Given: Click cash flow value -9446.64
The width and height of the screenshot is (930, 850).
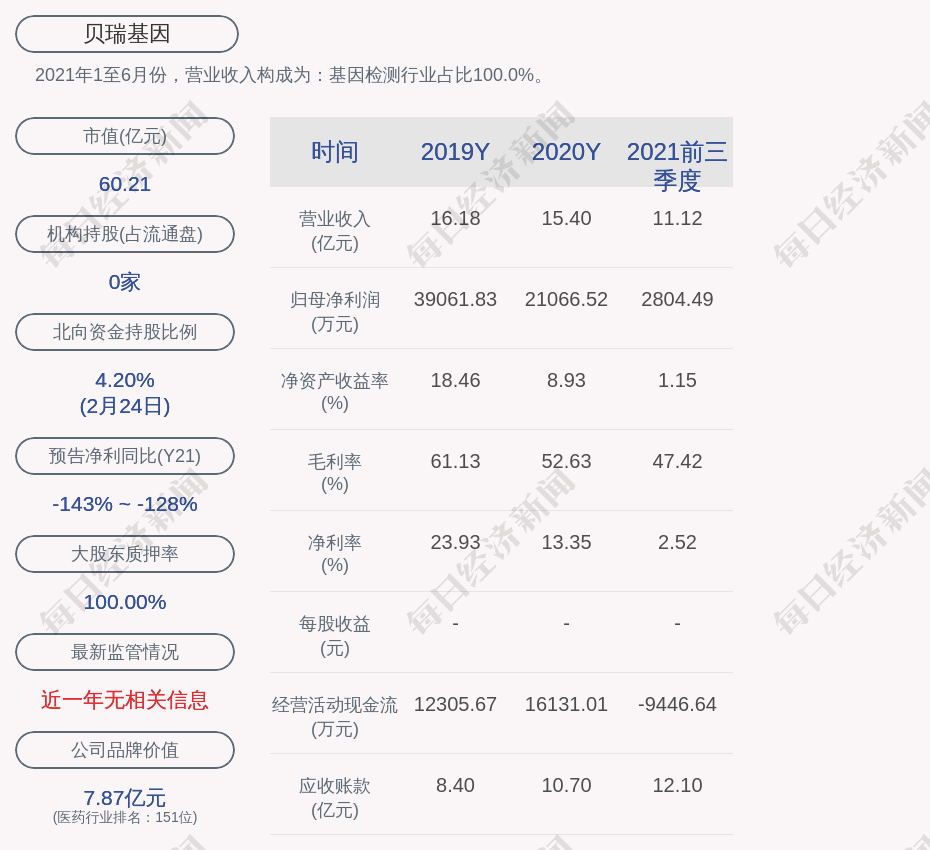Looking at the screenshot, I should (x=677, y=704).
